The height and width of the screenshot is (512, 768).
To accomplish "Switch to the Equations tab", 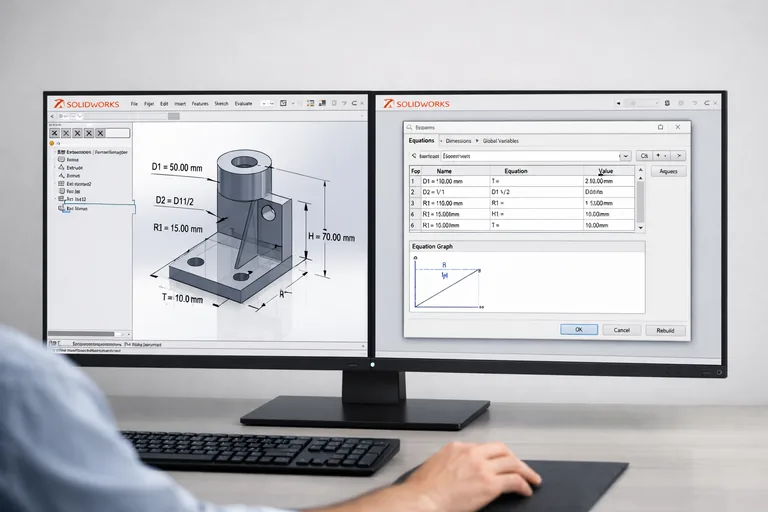I will [421, 141].
